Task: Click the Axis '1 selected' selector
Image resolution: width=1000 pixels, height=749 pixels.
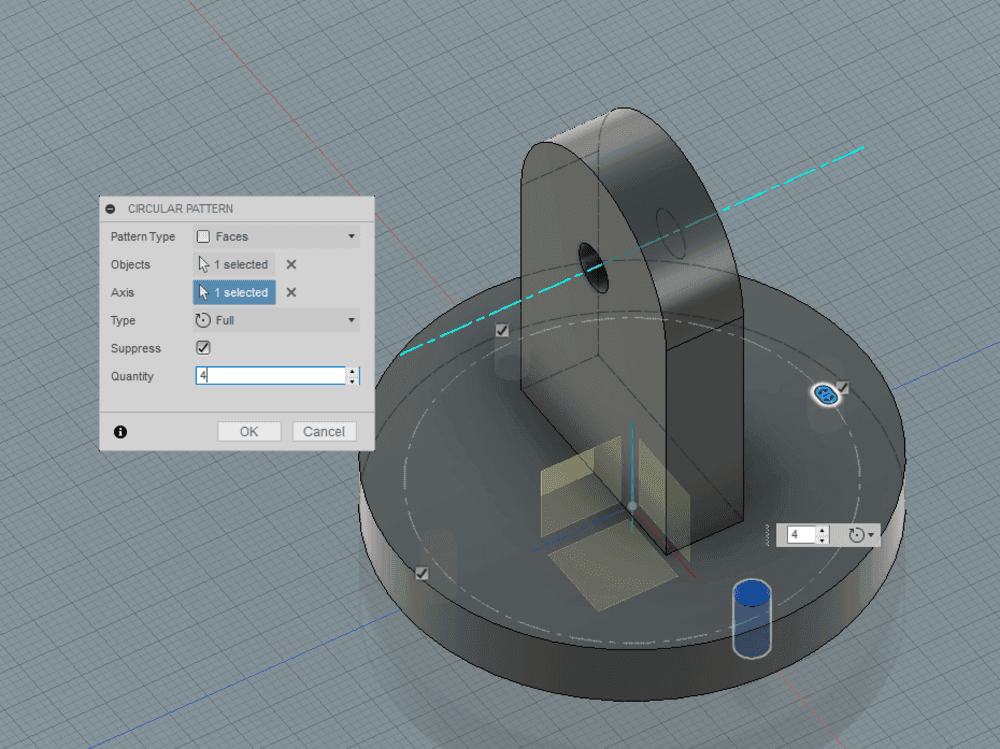Action: click(234, 293)
